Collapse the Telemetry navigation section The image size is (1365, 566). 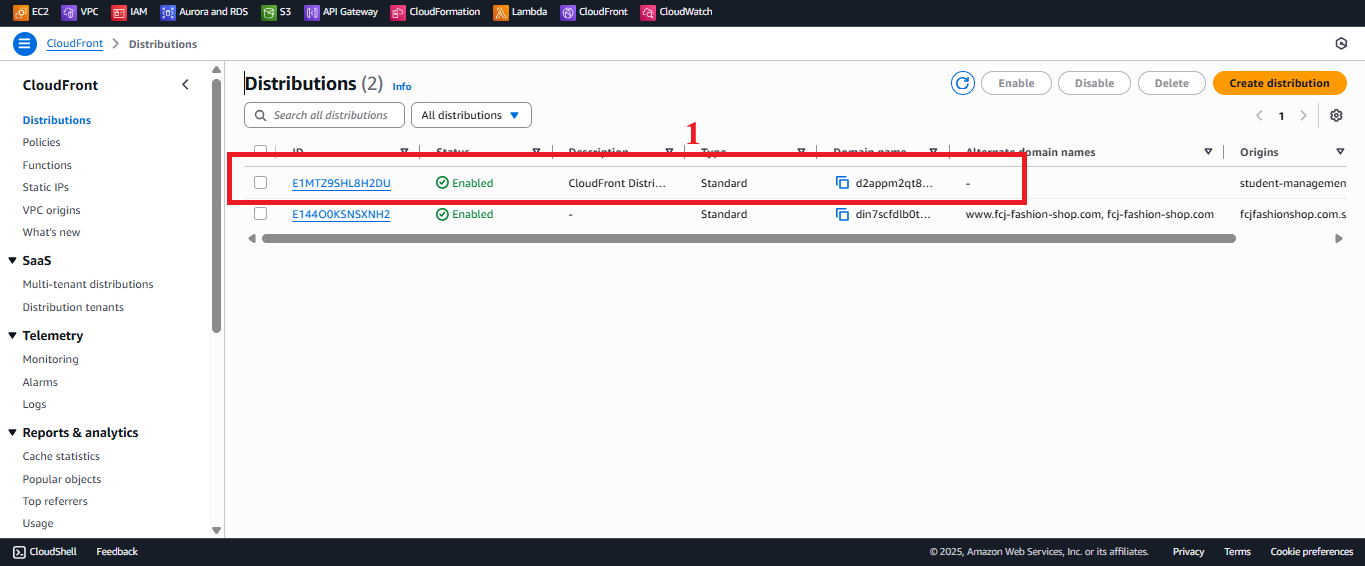pos(13,336)
